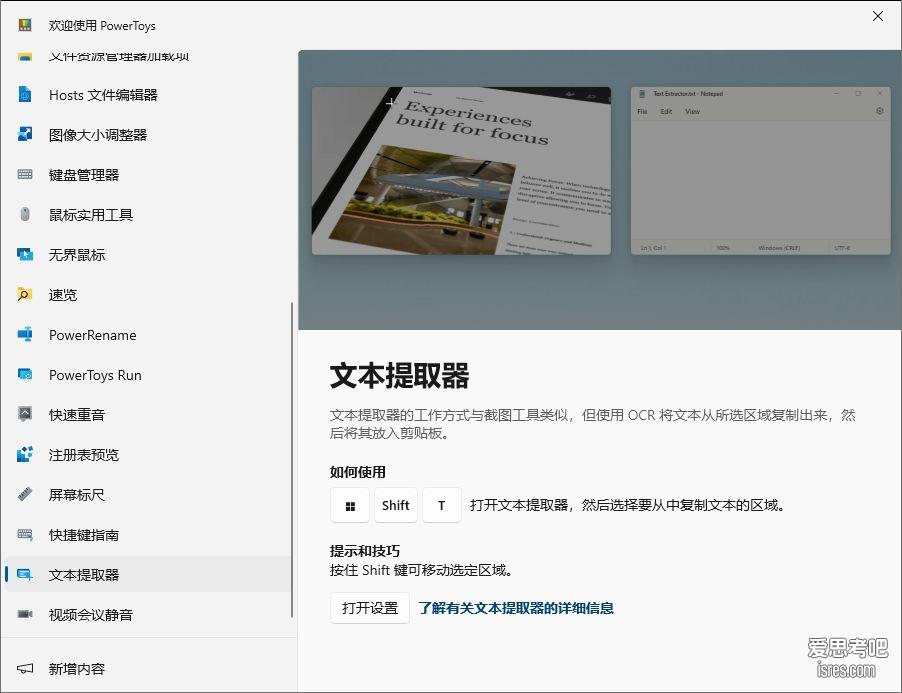The width and height of the screenshot is (902, 693).
Task: Click the Shift key shortcut tile
Action: point(396,505)
